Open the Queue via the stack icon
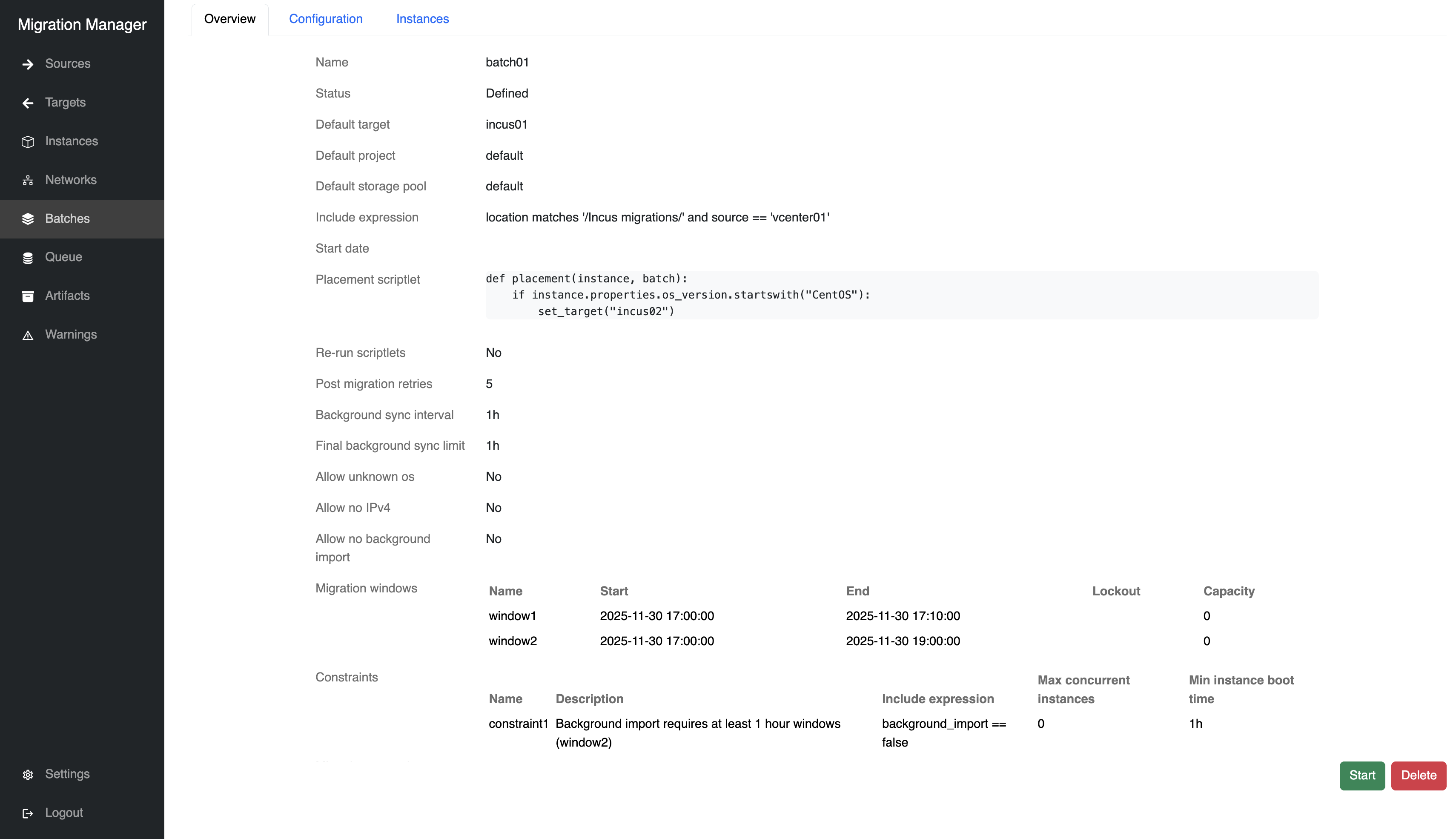The image size is (1456, 839). point(28,258)
